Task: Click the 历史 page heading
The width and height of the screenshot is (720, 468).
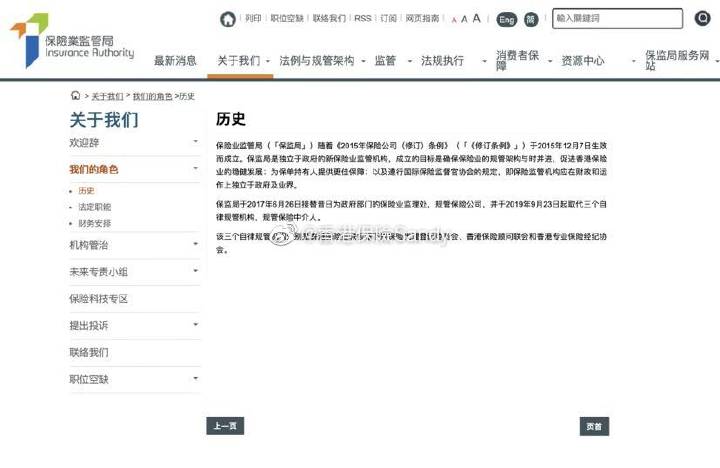Action: tap(231, 119)
